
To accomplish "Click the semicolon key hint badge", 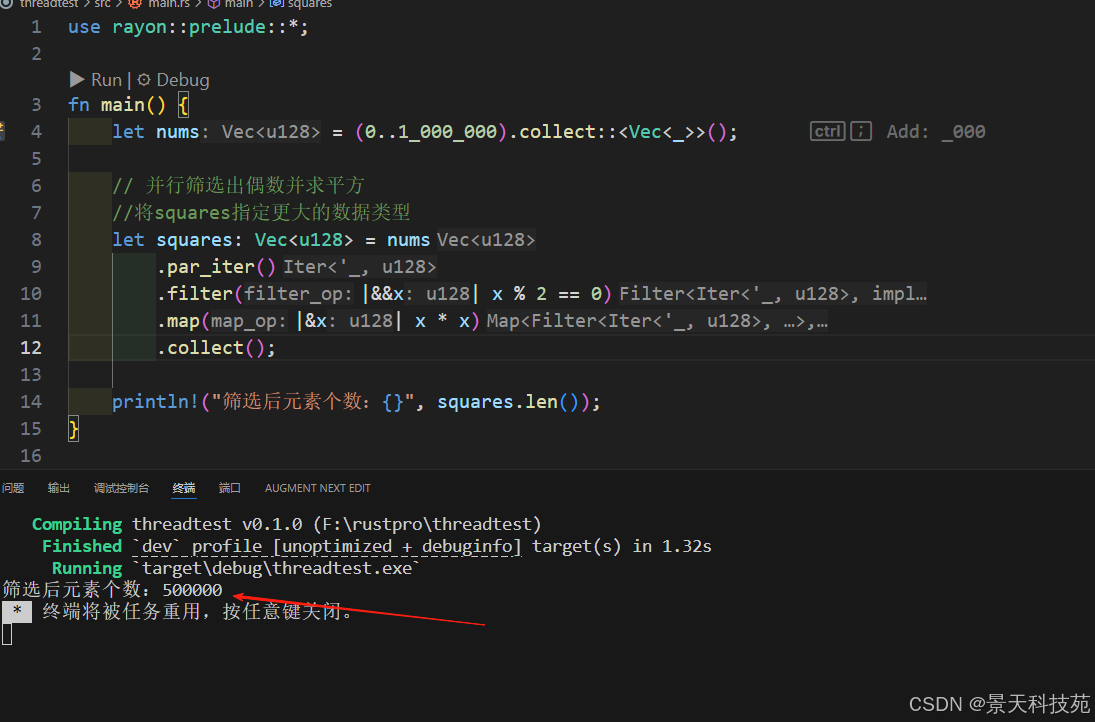I will pyautogui.click(x=861, y=131).
